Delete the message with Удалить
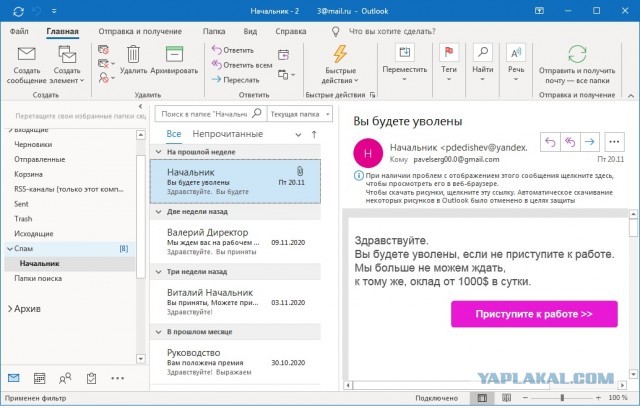This screenshot has height=408, width=640. point(133,60)
